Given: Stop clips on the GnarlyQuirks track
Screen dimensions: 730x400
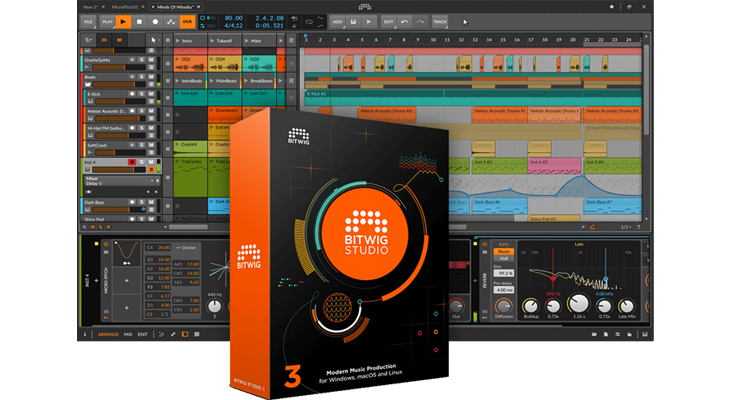Looking at the screenshot, I should tap(168, 63).
